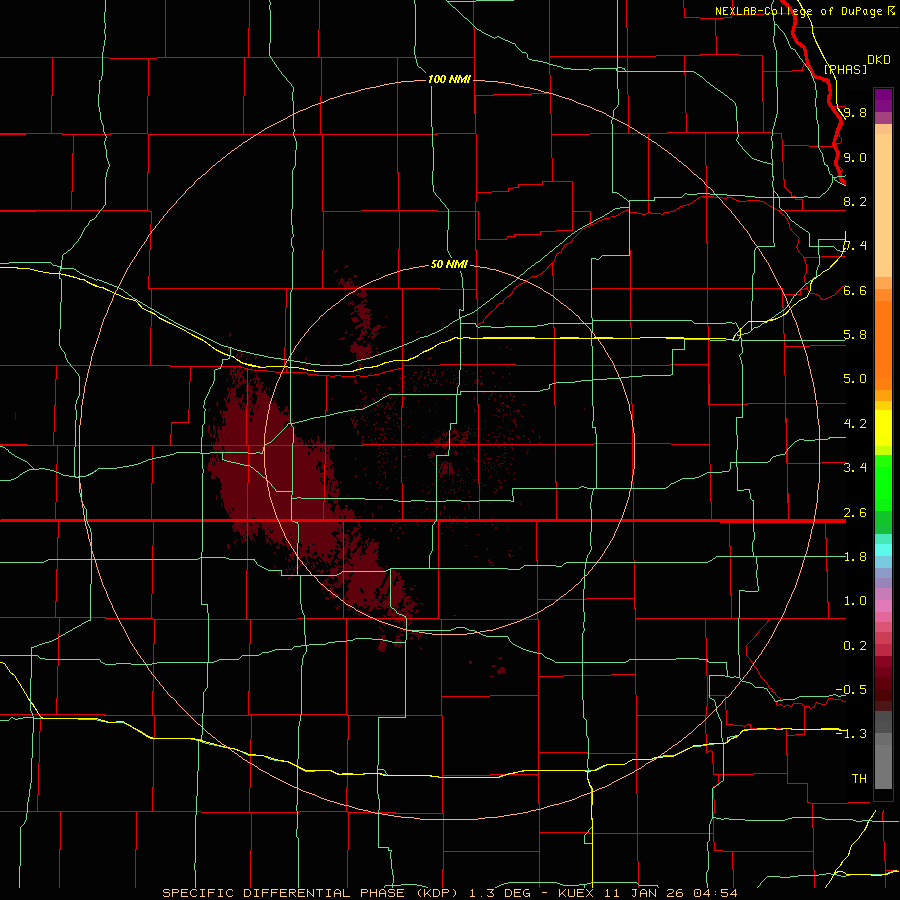The width and height of the screenshot is (900, 900).
Task: Click the [PHAS] legend header
Action: point(845,69)
